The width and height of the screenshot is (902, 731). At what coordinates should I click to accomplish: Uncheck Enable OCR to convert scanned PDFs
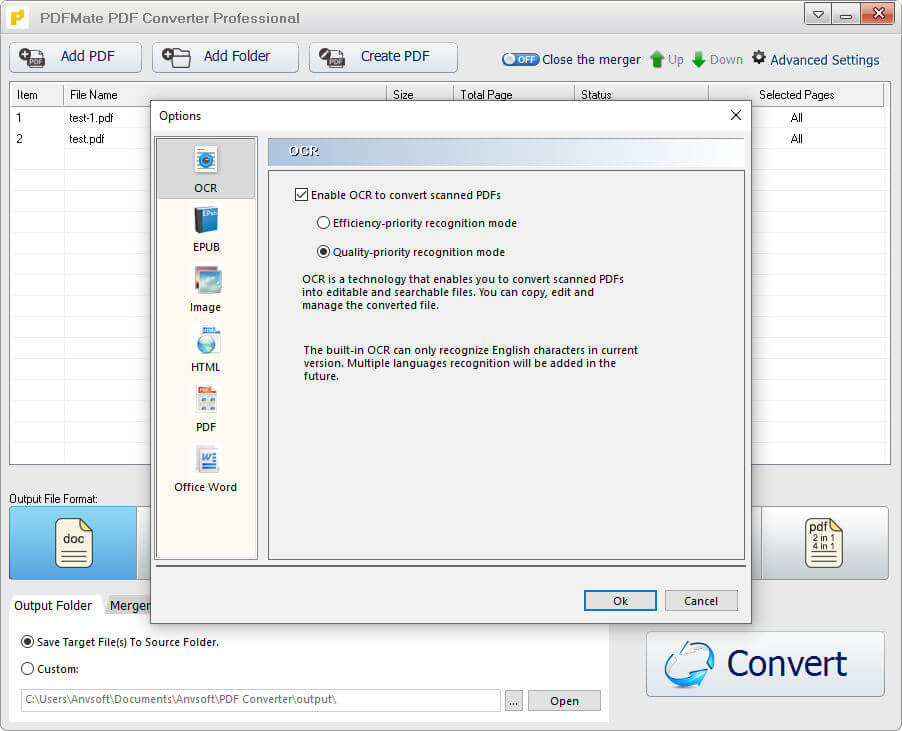[x=301, y=195]
